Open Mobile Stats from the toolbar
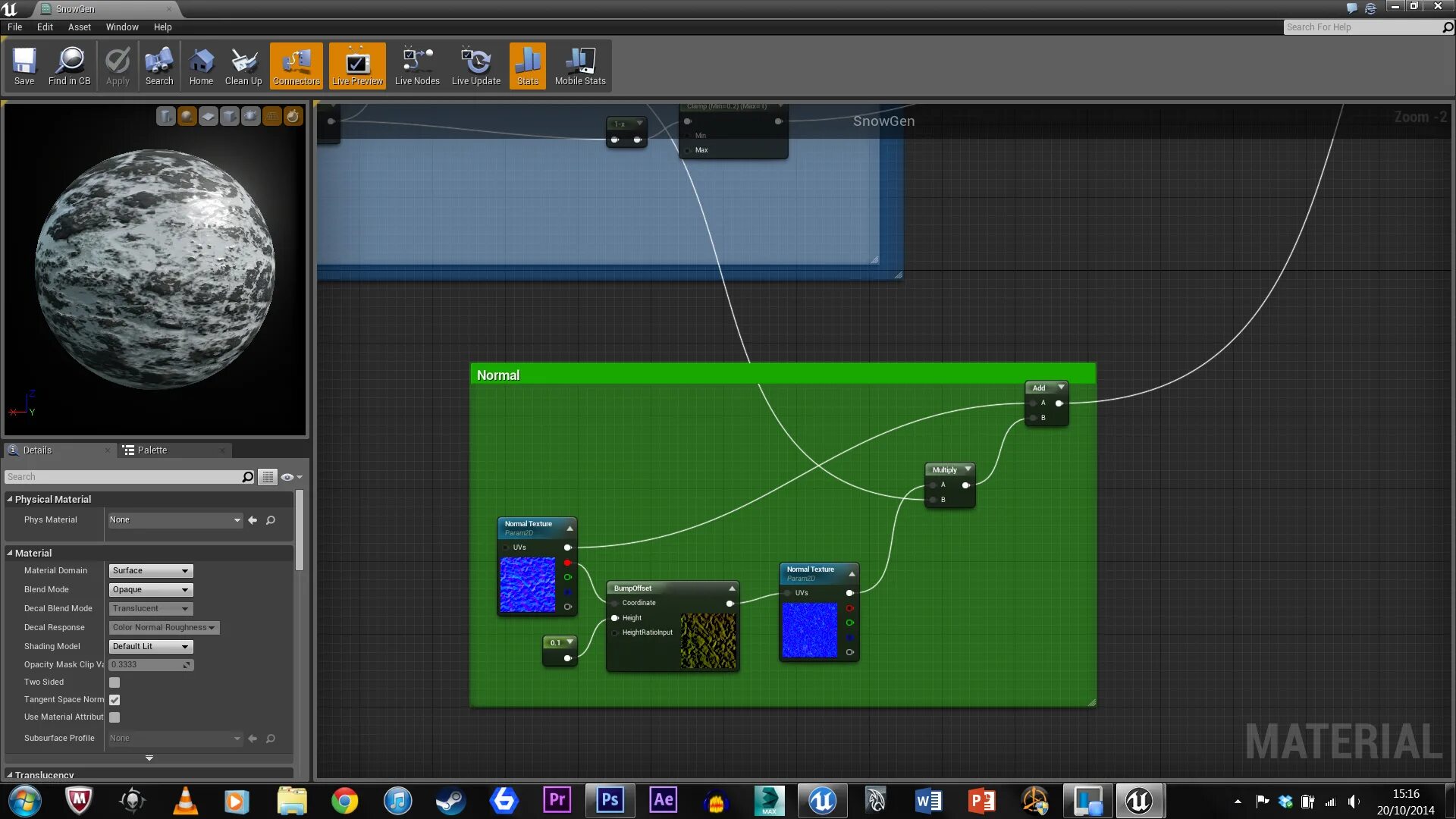The width and height of the screenshot is (1456, 819). tap(580, 67)
